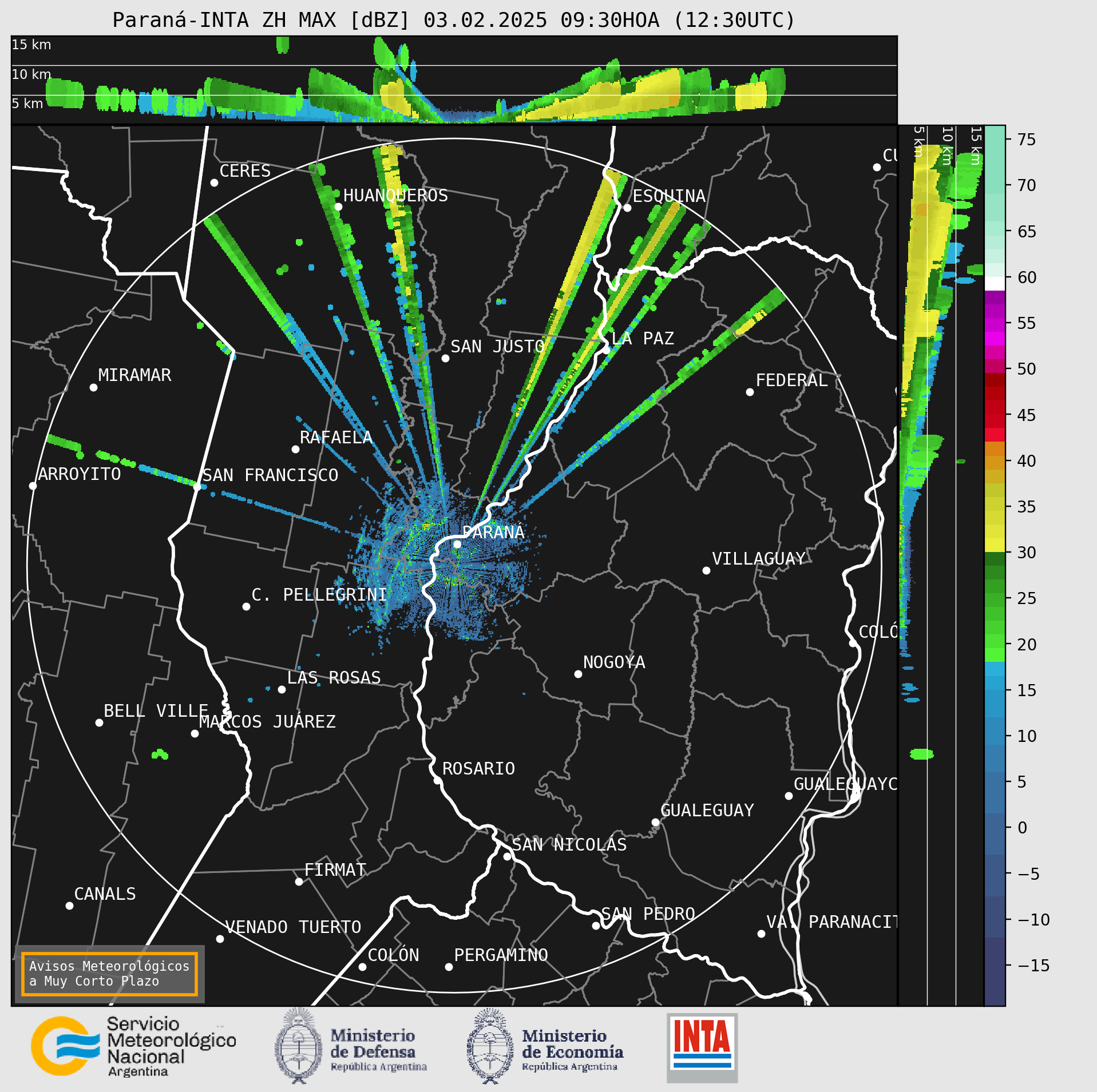Click the BELL VILLE label
Screen dimensions: 1097x1092
click(x=156, y=710)
